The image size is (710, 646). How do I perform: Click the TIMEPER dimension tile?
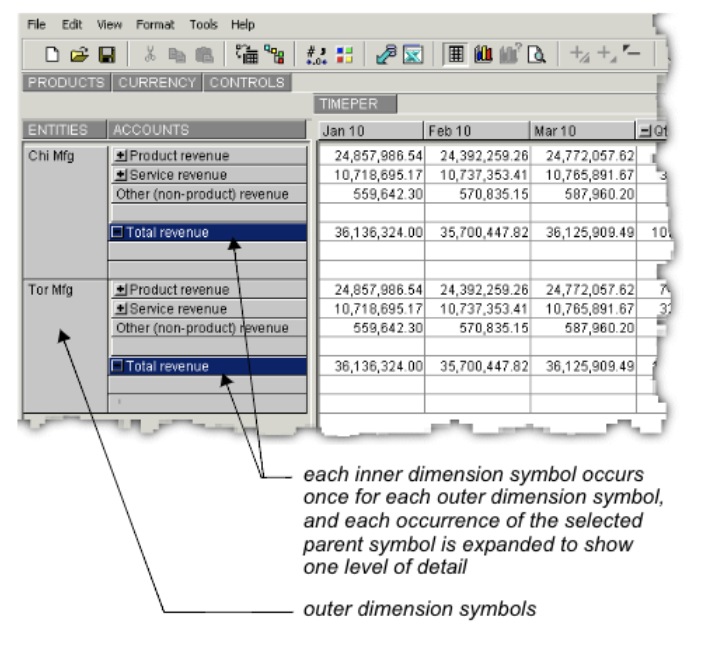click(x=355, y=104)
